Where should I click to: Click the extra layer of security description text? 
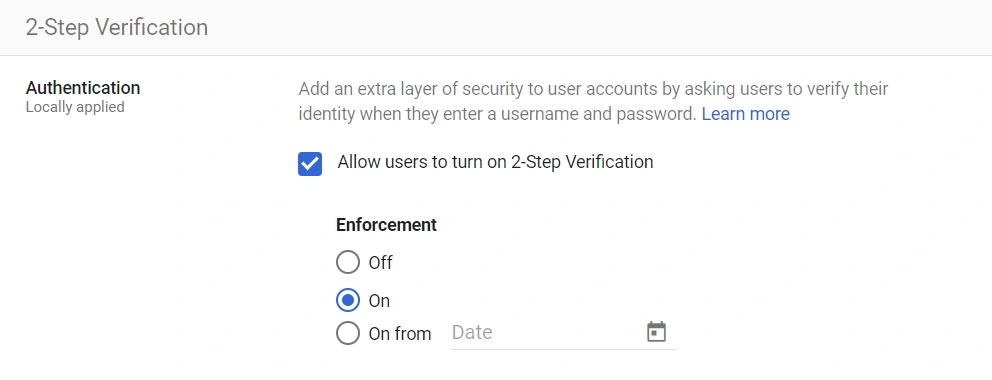pyautogui.click(x=593, y=101)
